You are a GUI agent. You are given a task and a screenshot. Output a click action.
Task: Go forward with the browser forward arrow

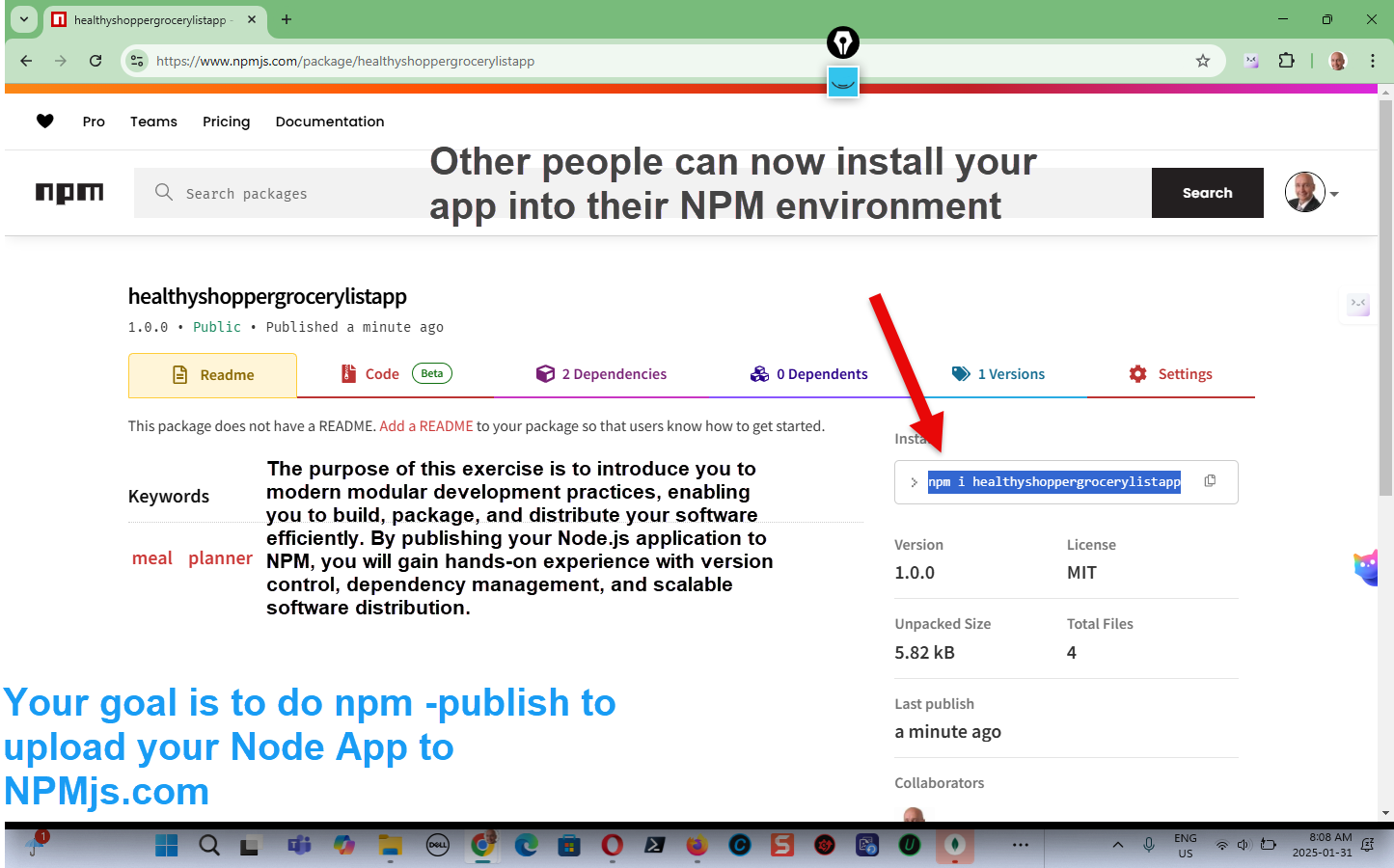[61, 61]
